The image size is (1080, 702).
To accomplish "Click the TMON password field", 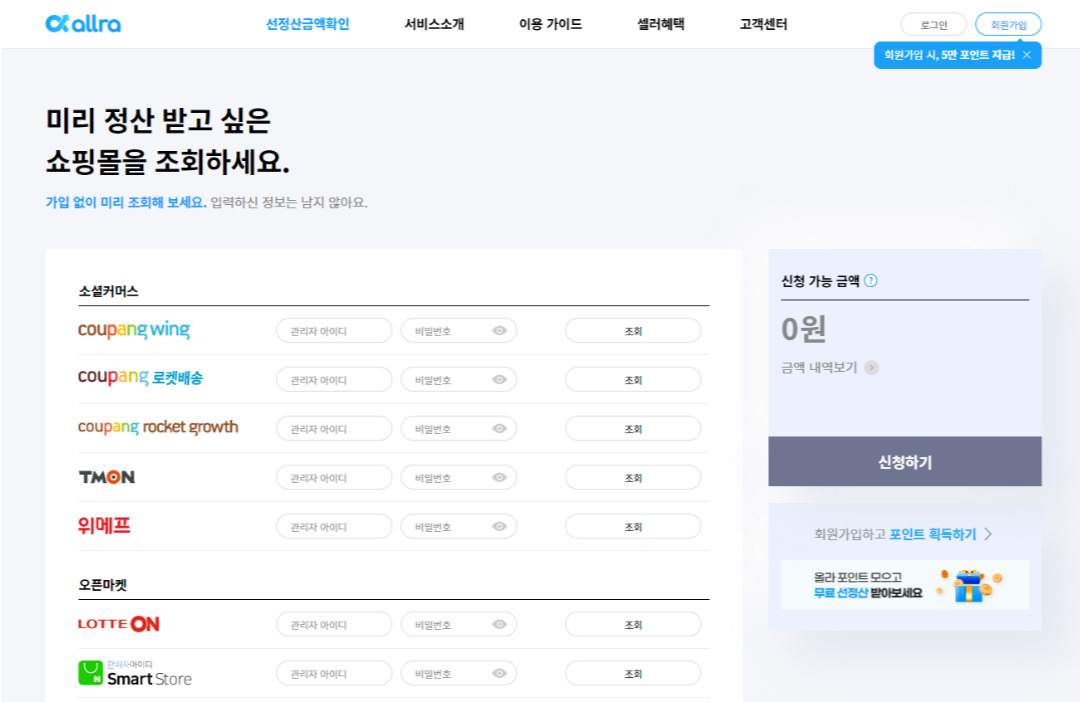I will (x=459, y=477).
